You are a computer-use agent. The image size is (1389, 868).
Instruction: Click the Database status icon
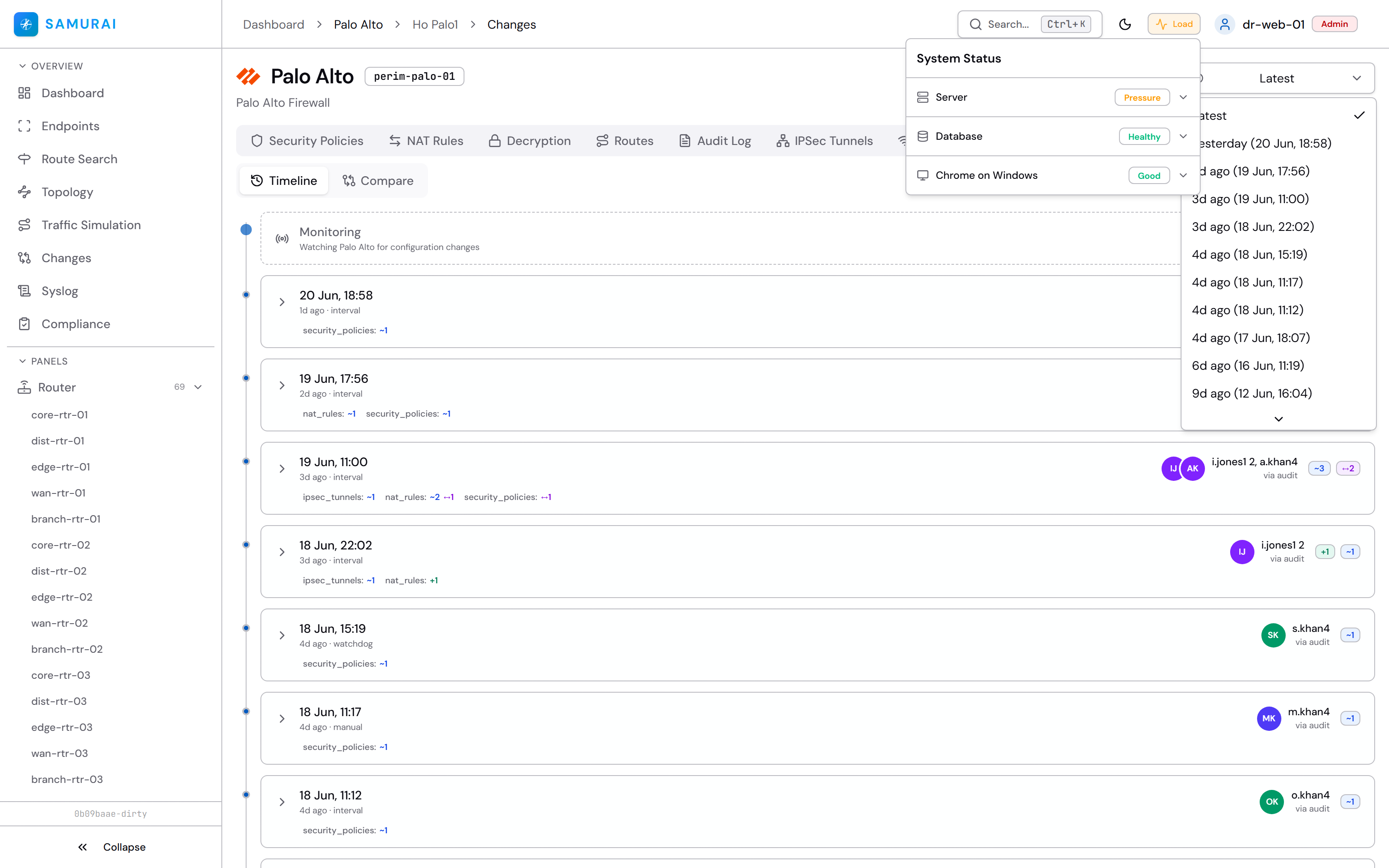922,137
